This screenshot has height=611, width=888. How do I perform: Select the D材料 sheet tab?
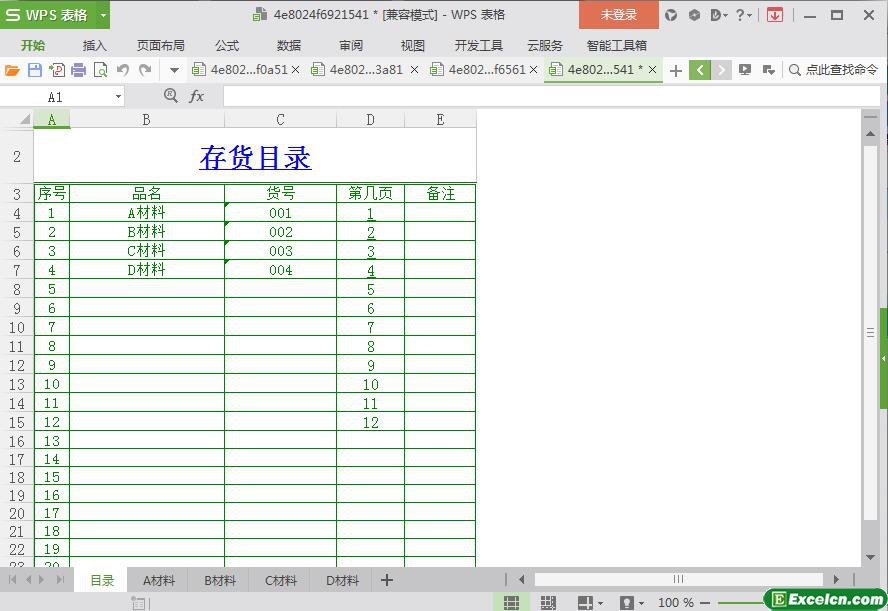tap(342, 580)
